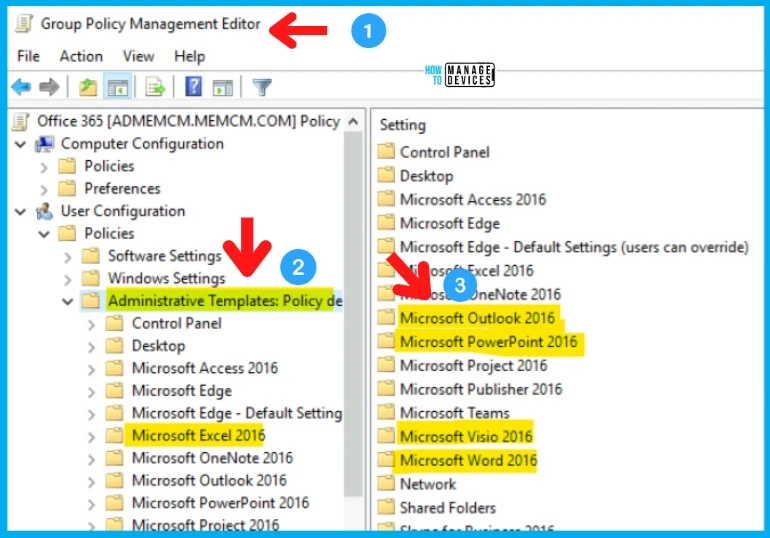Screen dimensions: 770x538
Task: Click folder icon beside Control Panel in right pane
Action: coord(386,151)
